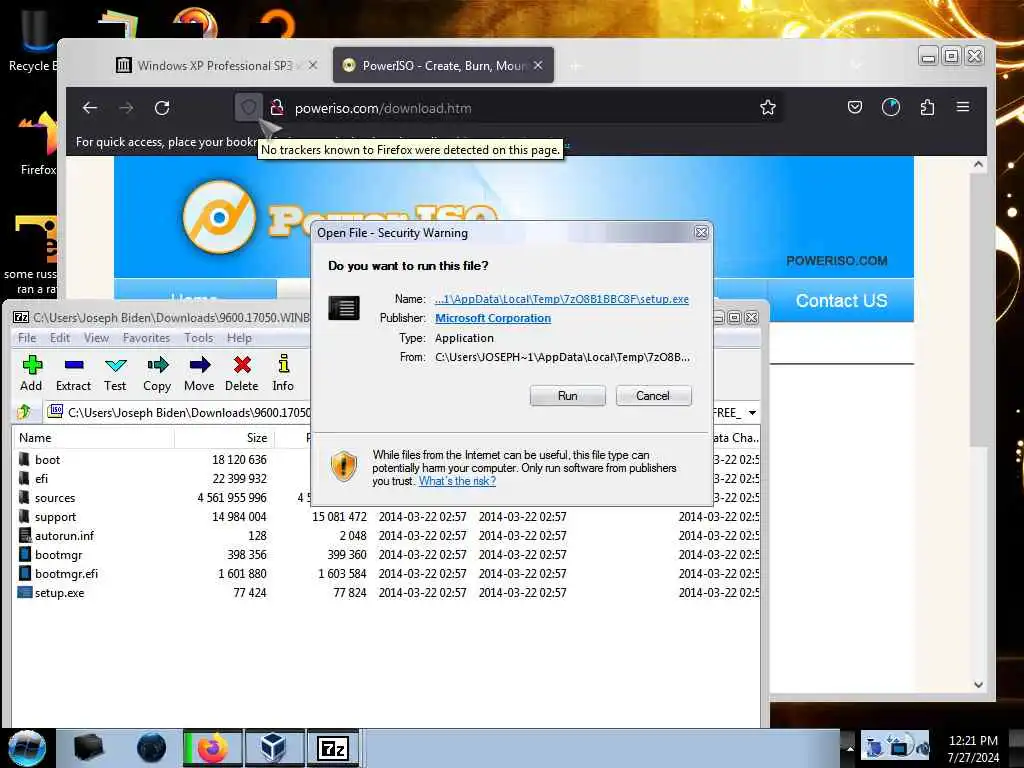The width and height of the screenshot is (1024, 768).
Task: Close the Open File - Security Warning dialog
Action: tap(701, 232)
